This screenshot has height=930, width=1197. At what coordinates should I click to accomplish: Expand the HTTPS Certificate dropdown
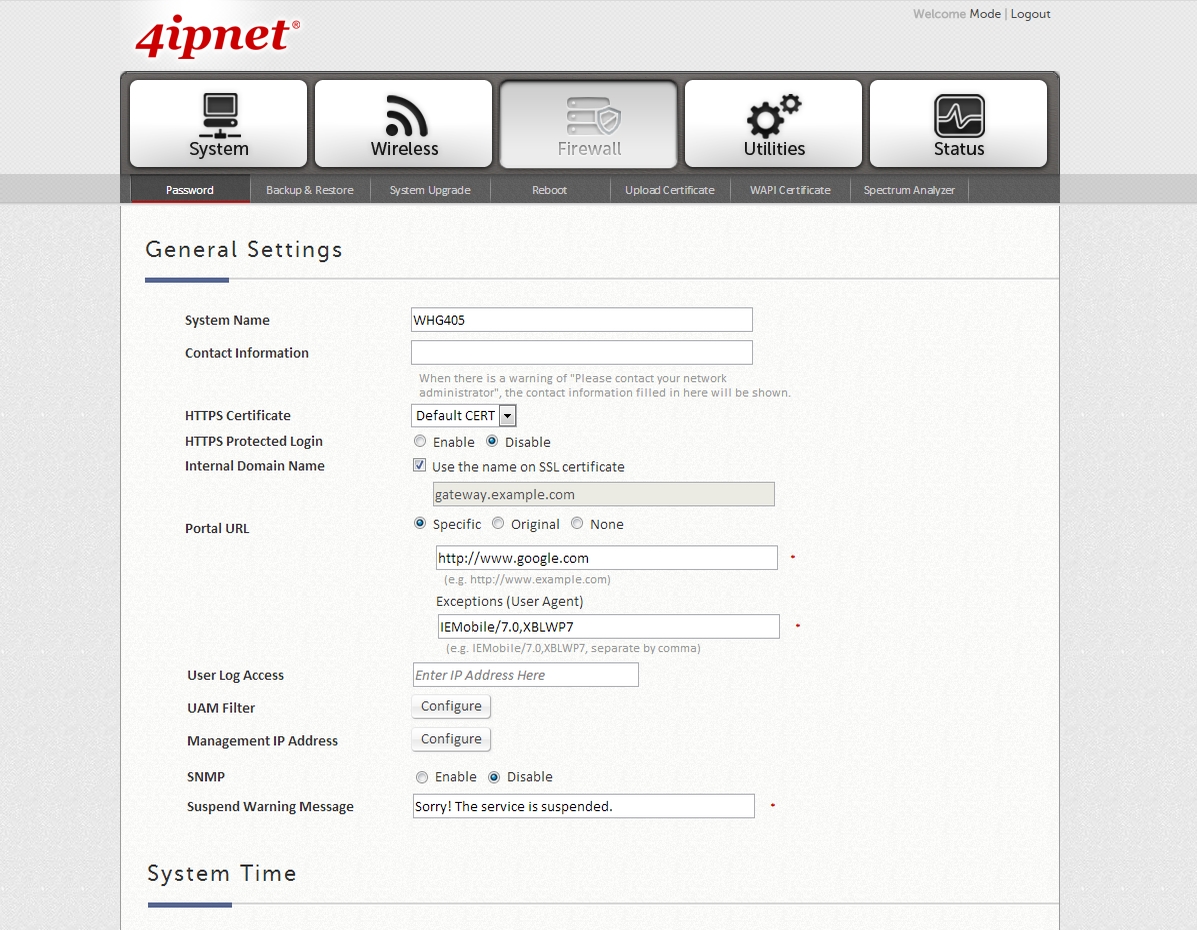[507, 416]
